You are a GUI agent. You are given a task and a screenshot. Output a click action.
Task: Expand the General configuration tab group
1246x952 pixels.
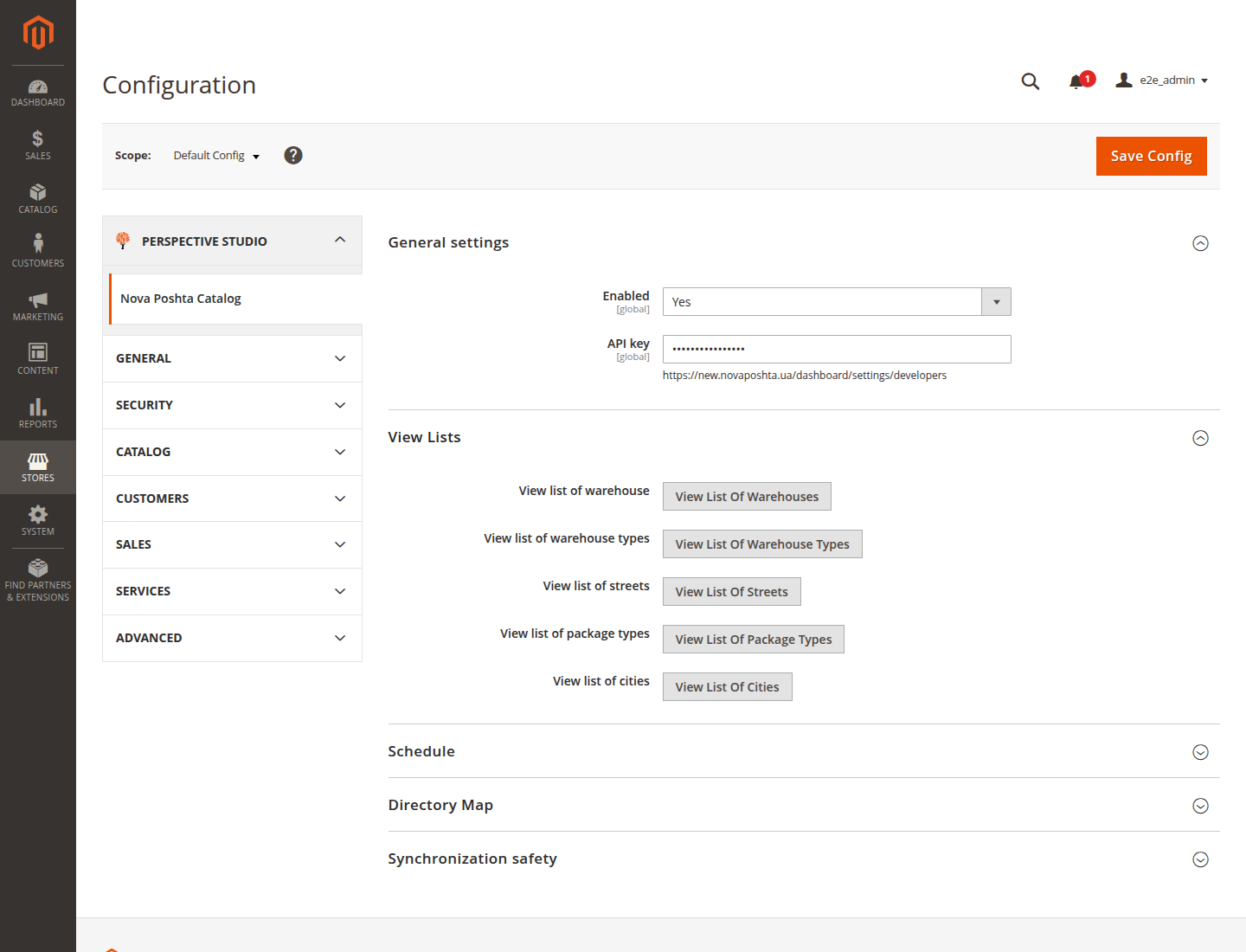click(x=232, y=358)
